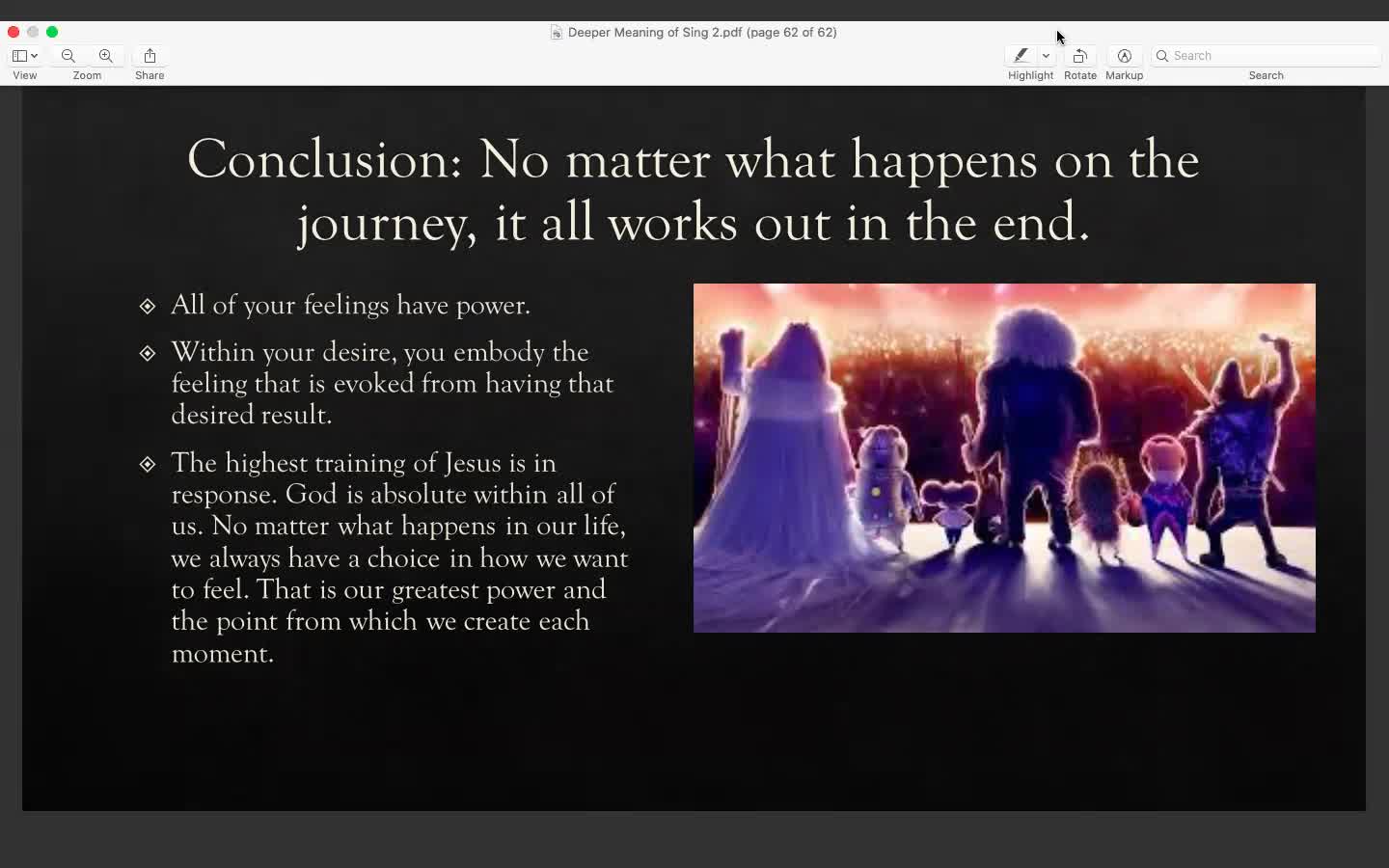This screenshot has height=868, width=1389.
Task: Activate the Highlight pen tool
Action: point(1021,56)
